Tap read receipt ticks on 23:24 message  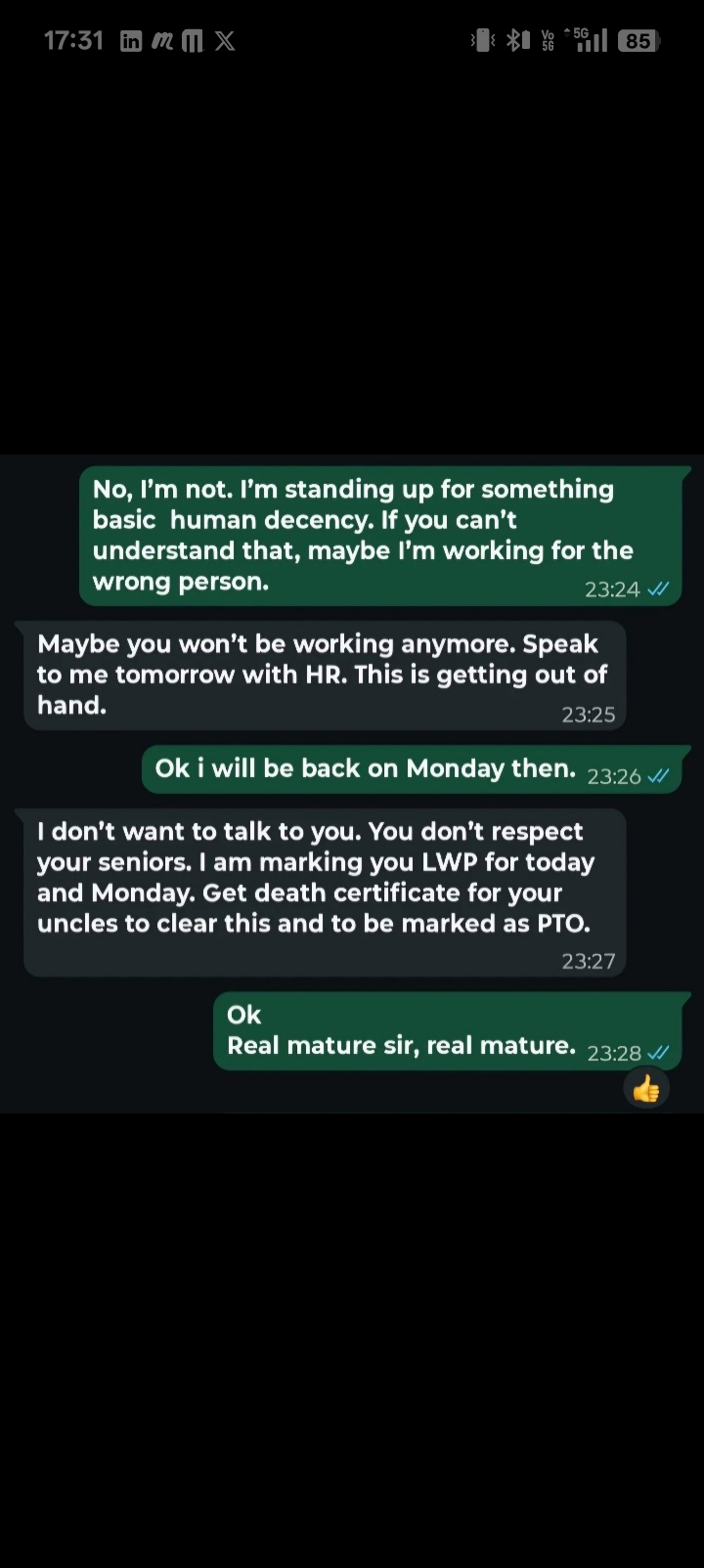point(659,588)
